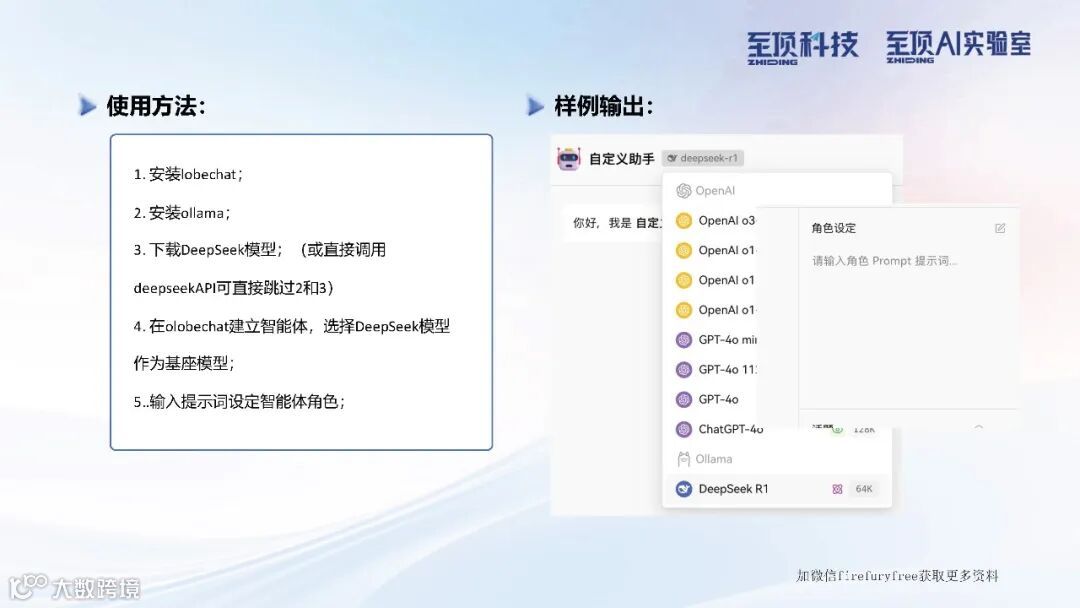1080x608 pixels.
Task: Click the blue arrow bullet before 样例输出
Action: click(x=535, y=106)
